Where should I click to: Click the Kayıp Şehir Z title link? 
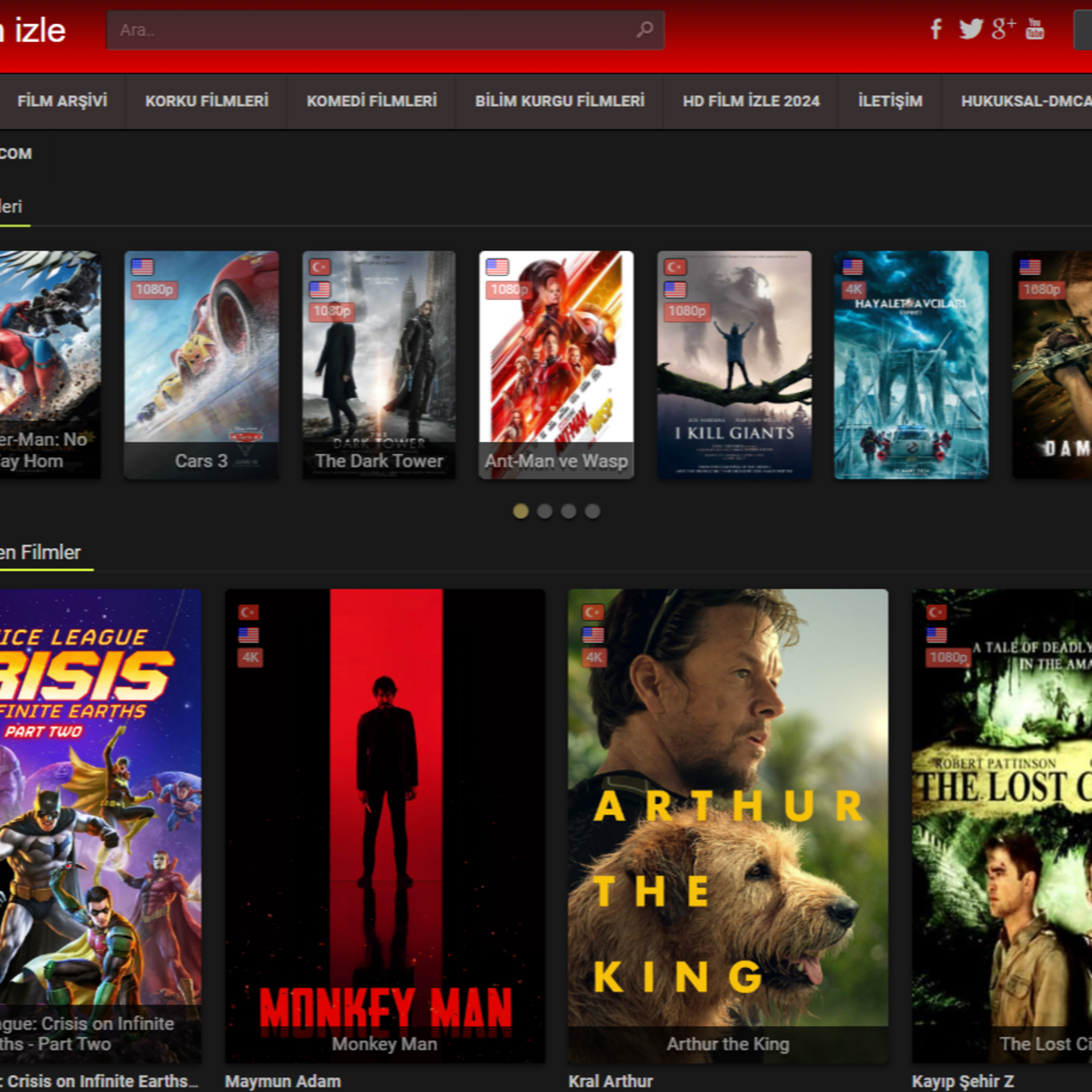[x=963, y=1081]
